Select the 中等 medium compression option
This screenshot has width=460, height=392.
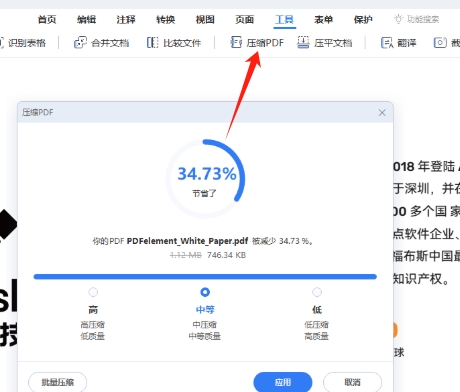205,292
